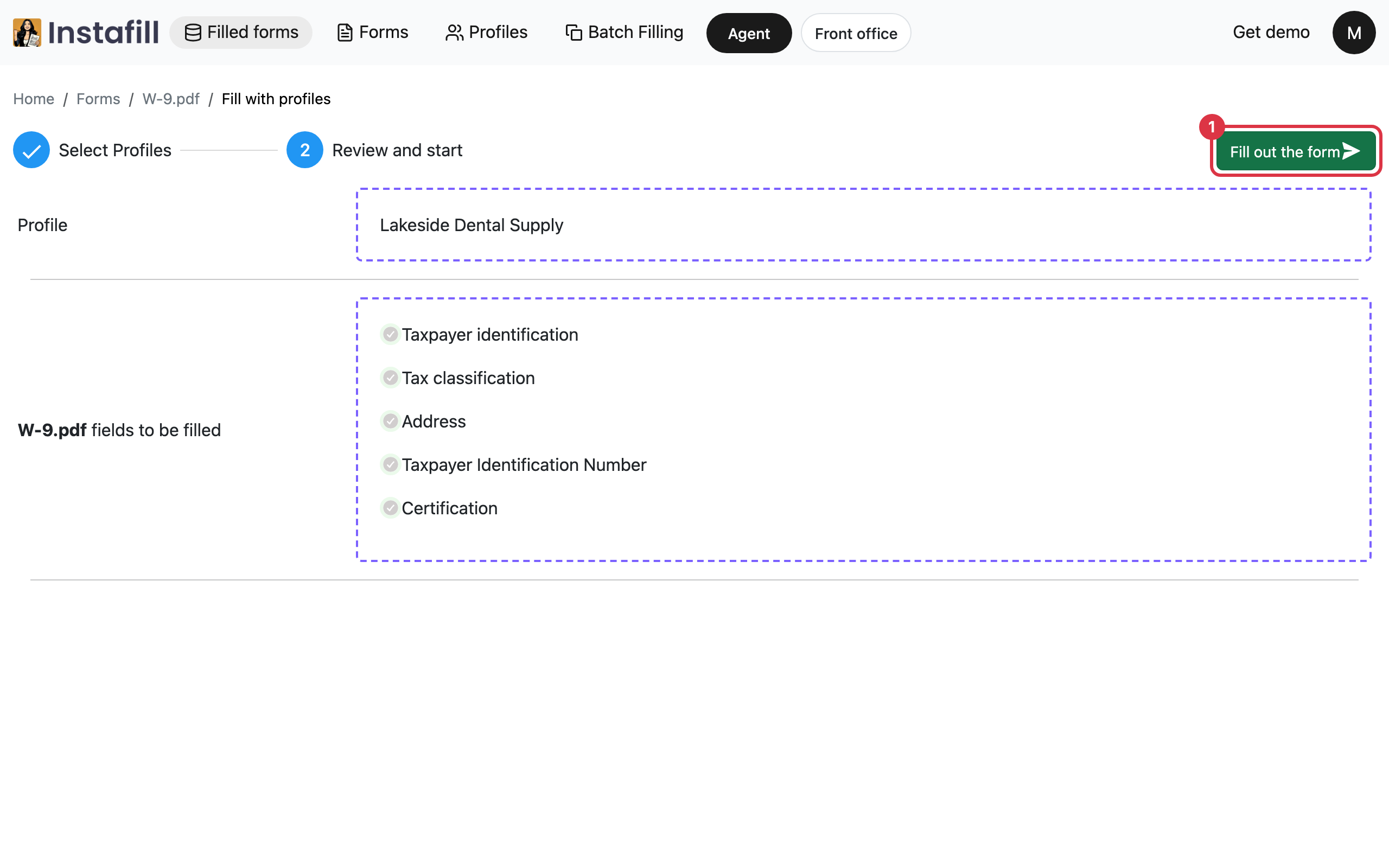The image size is (1389, 868).
Task: Click the Get demo link
Action: click(1271, 32)
